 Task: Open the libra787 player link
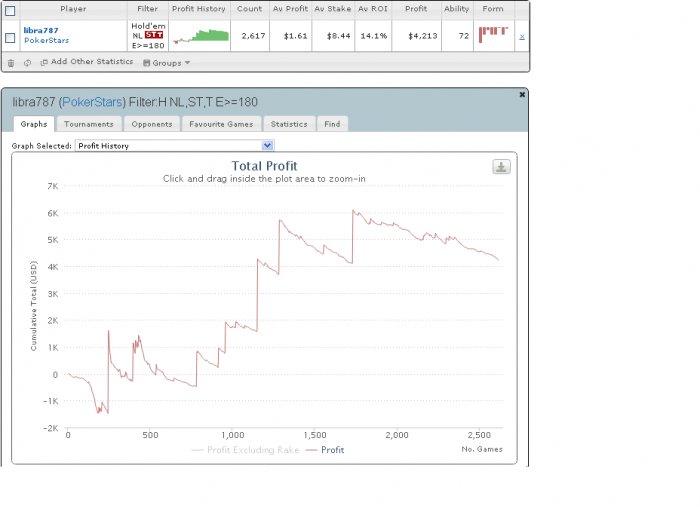tap(41, 30)
